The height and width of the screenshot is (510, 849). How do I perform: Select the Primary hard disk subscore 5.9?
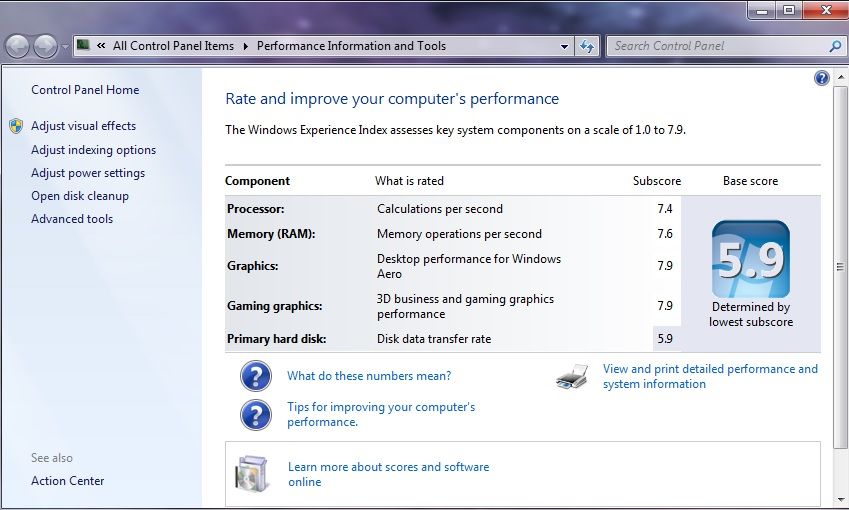point(664,339)
